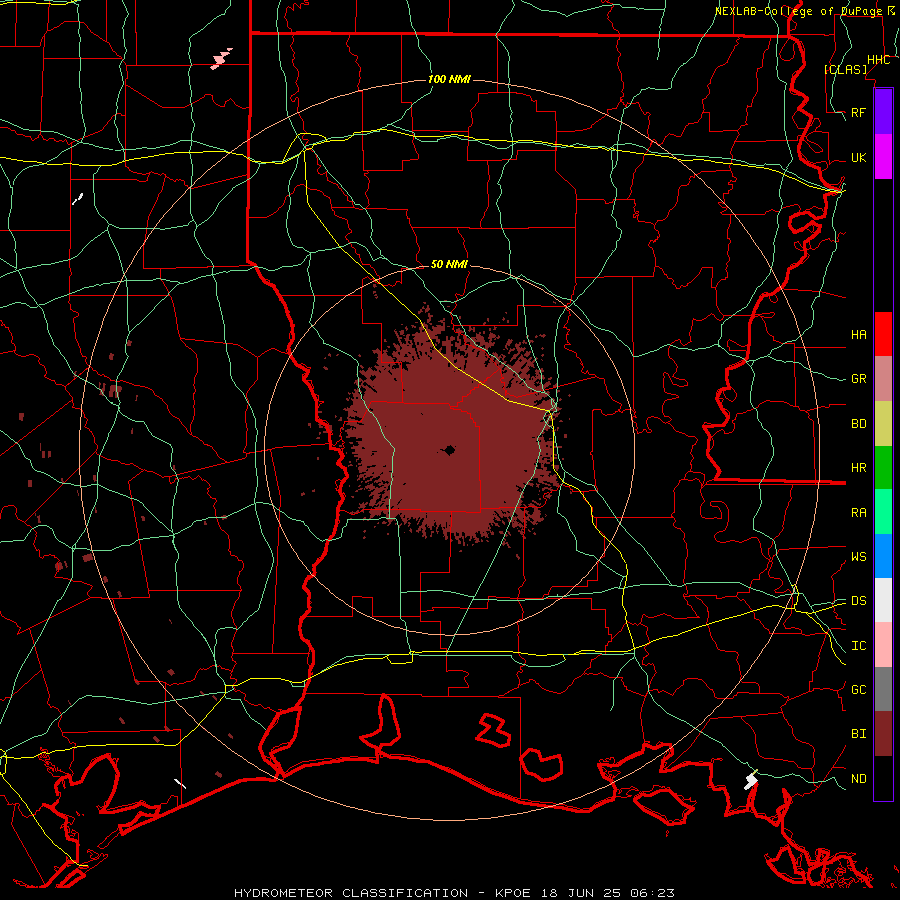The height and width of the screenshot is (900, 900).
Task: Click the ND black legend swatch
Action: point(883,778)
